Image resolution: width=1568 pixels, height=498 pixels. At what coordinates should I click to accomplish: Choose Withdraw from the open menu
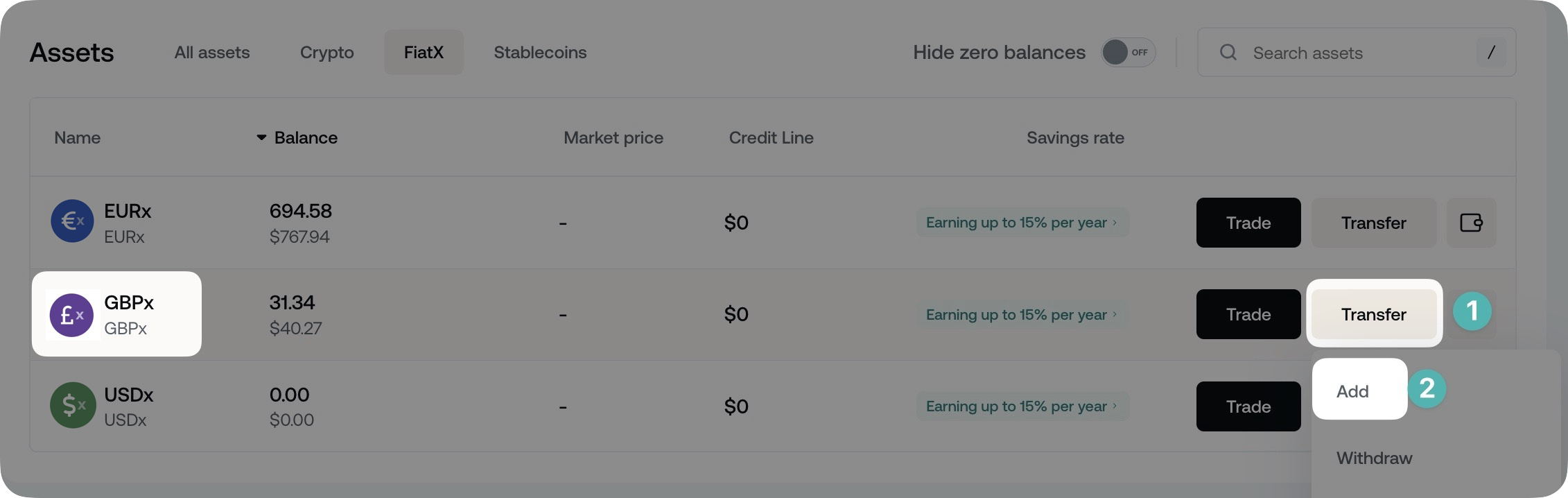[1374, 457]
